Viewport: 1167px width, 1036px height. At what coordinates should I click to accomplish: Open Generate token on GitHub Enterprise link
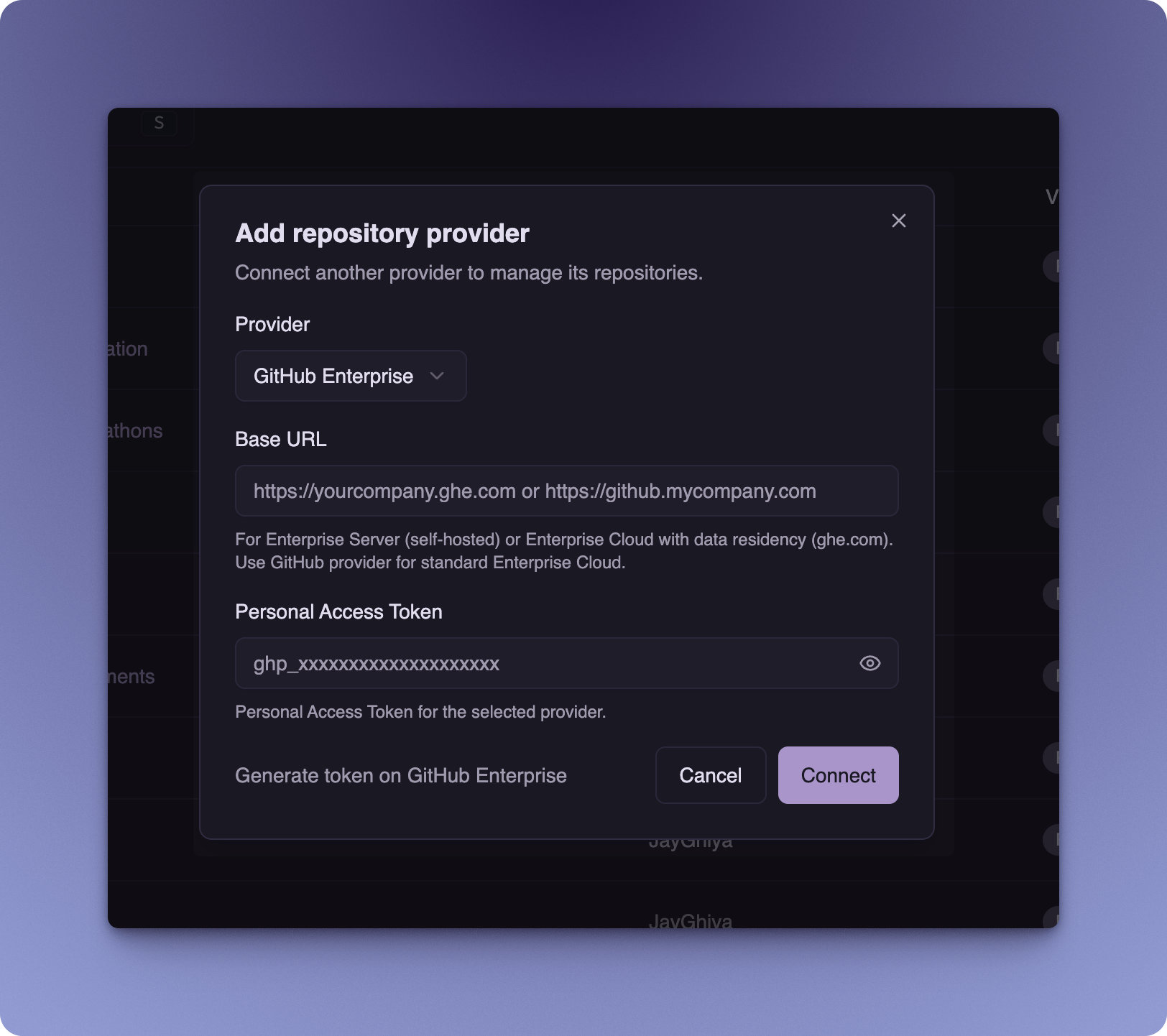click(x=401, y=775)
